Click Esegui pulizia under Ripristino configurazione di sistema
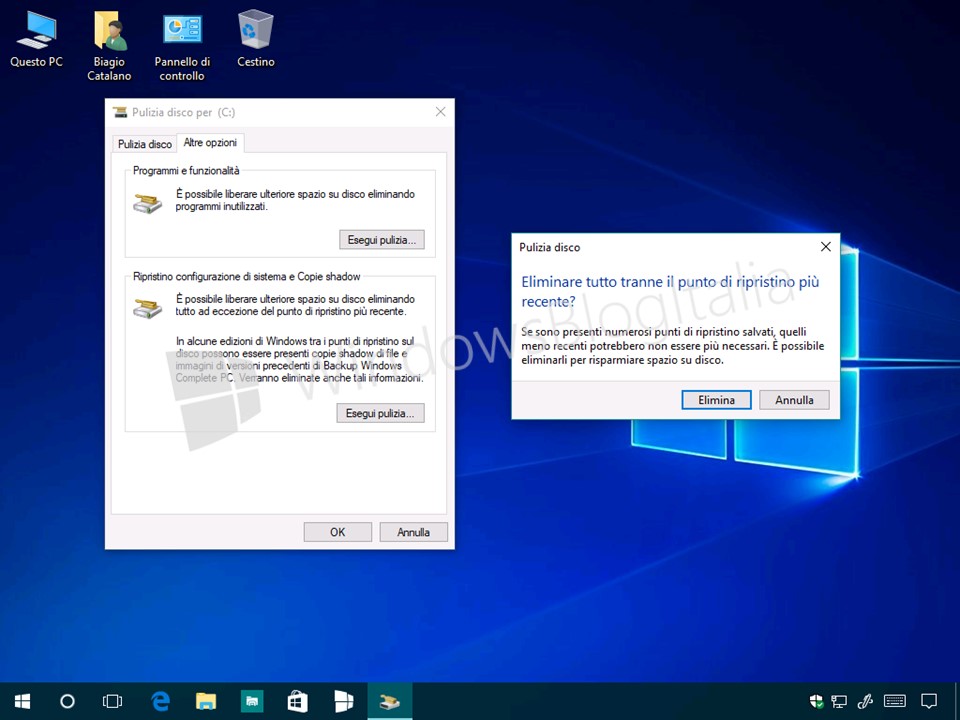Viewport: 960px width, 720px height. tap(380, 413)
